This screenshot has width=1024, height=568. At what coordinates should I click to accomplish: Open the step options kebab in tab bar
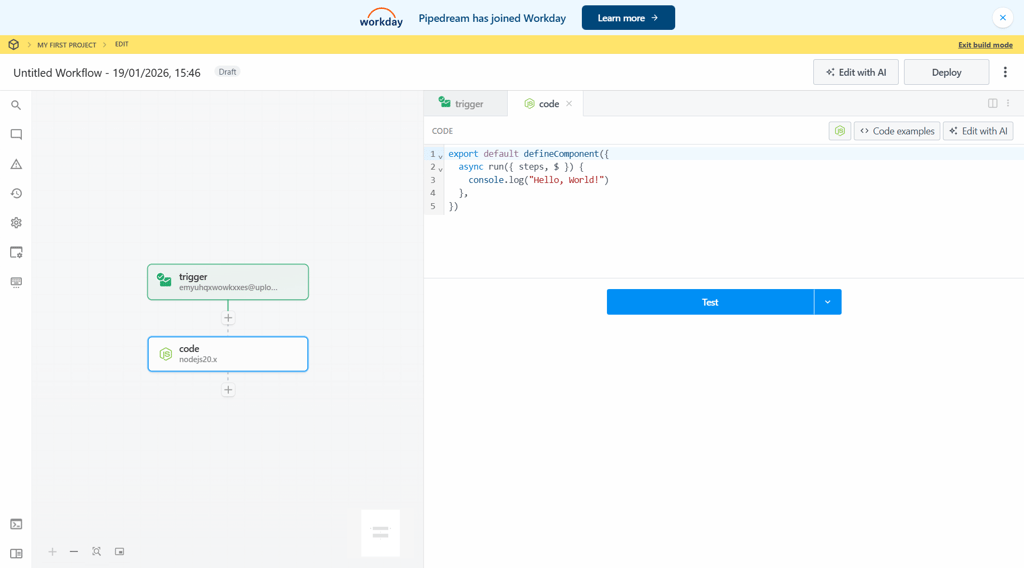pyautogui.click(x=1008, y=103)
